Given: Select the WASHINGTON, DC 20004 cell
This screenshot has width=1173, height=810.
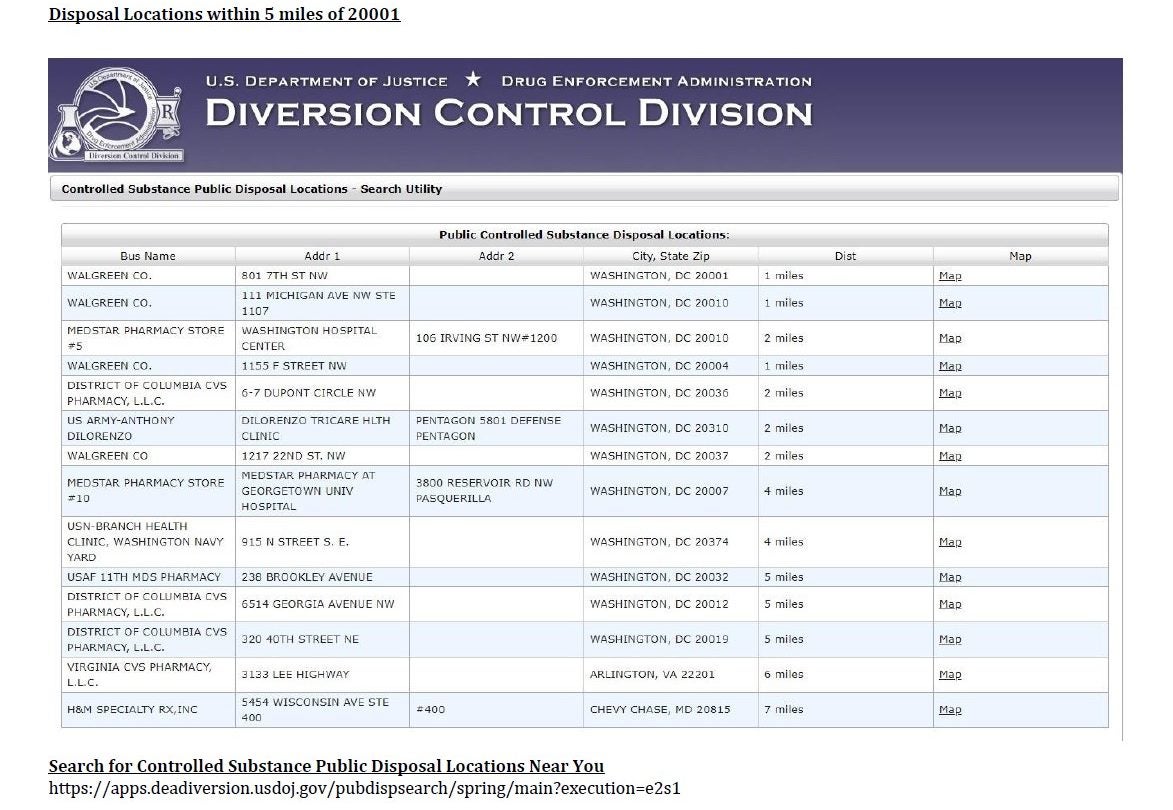Looking at the screenshot, I should (671, 366).
